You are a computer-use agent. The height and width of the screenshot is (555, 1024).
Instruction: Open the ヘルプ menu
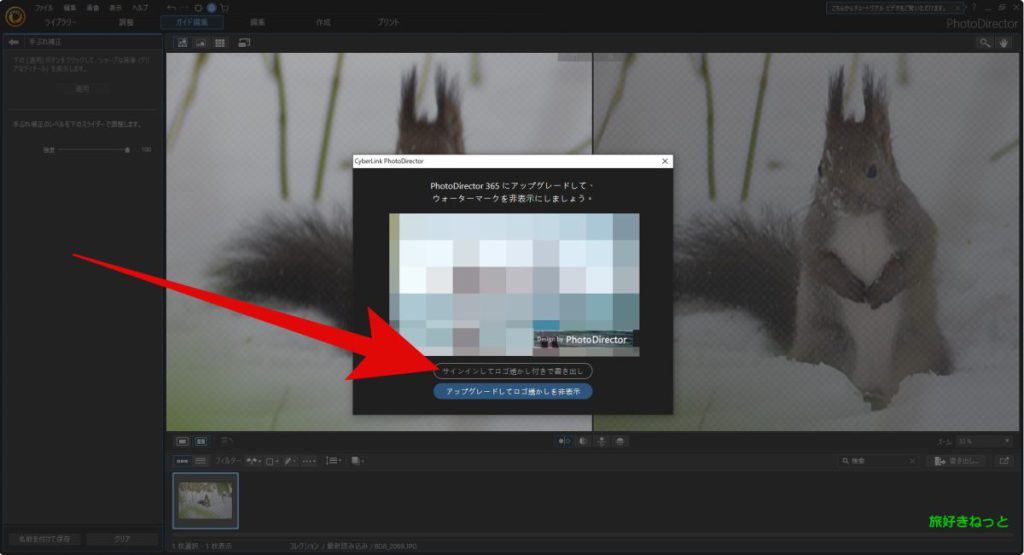click(x=140, y=8)
